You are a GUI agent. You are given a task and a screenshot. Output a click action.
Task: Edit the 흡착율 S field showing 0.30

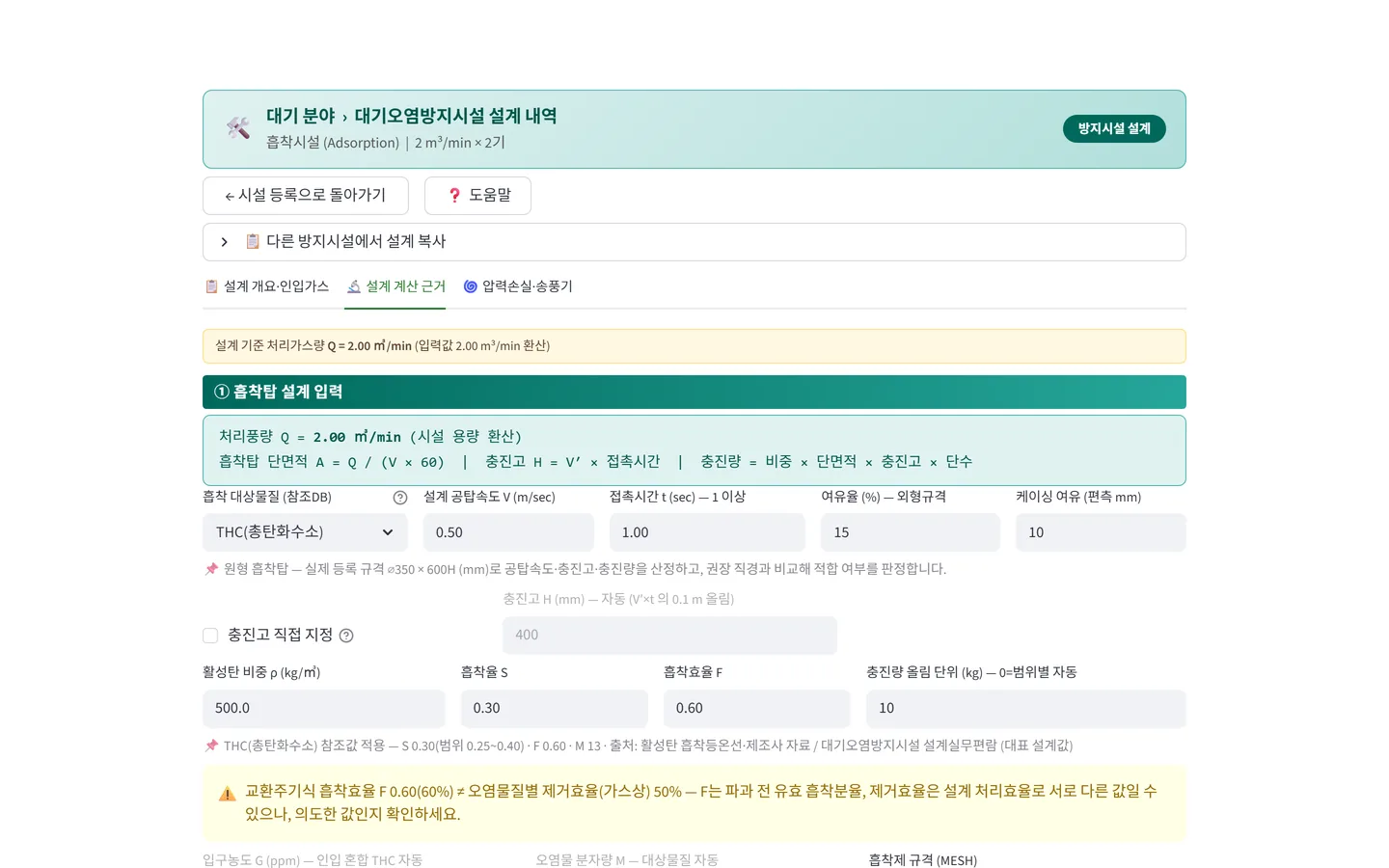pyautogui.click(x=555, y=709)
